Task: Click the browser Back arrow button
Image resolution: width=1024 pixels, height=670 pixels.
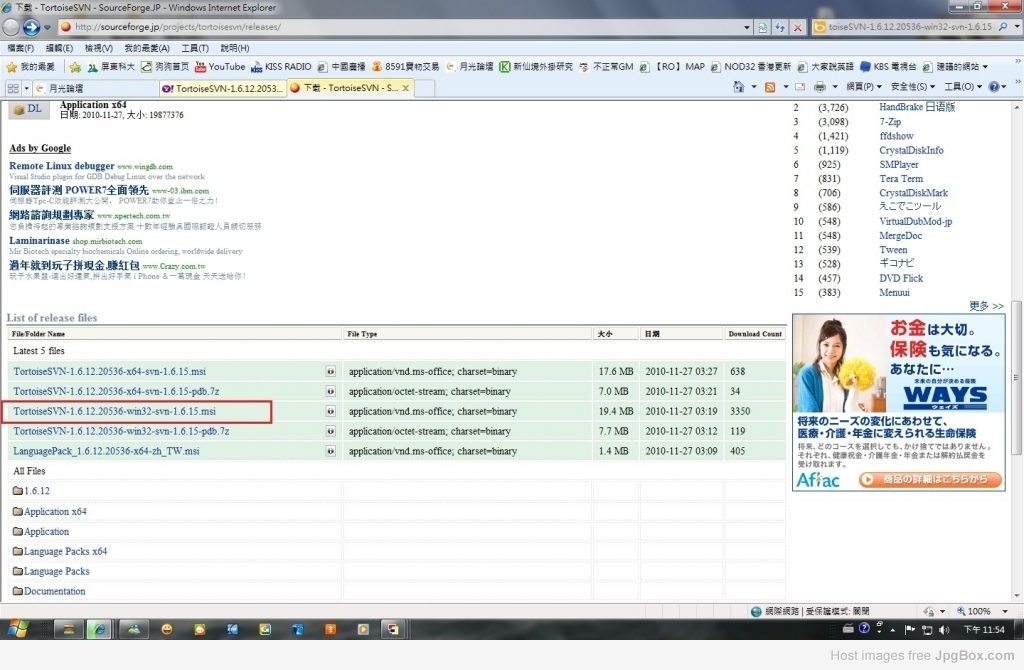Action: tap(14, 27)
